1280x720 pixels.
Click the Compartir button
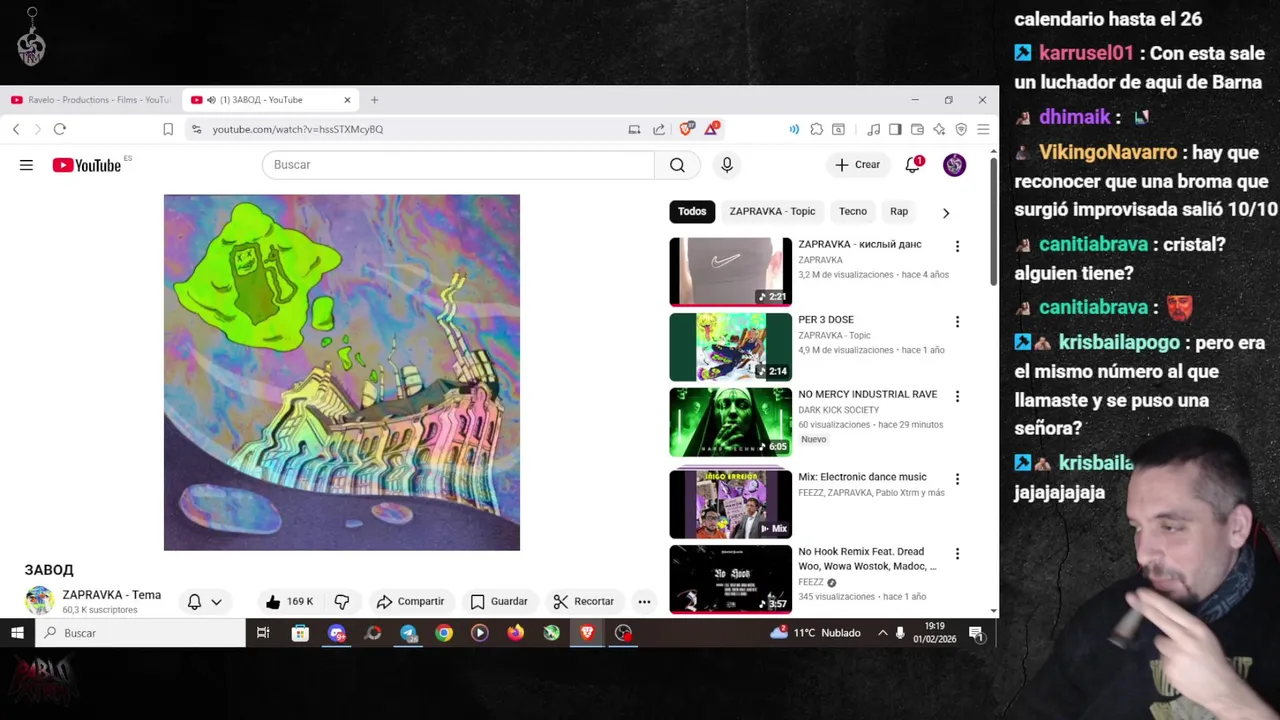coord(410,601)
